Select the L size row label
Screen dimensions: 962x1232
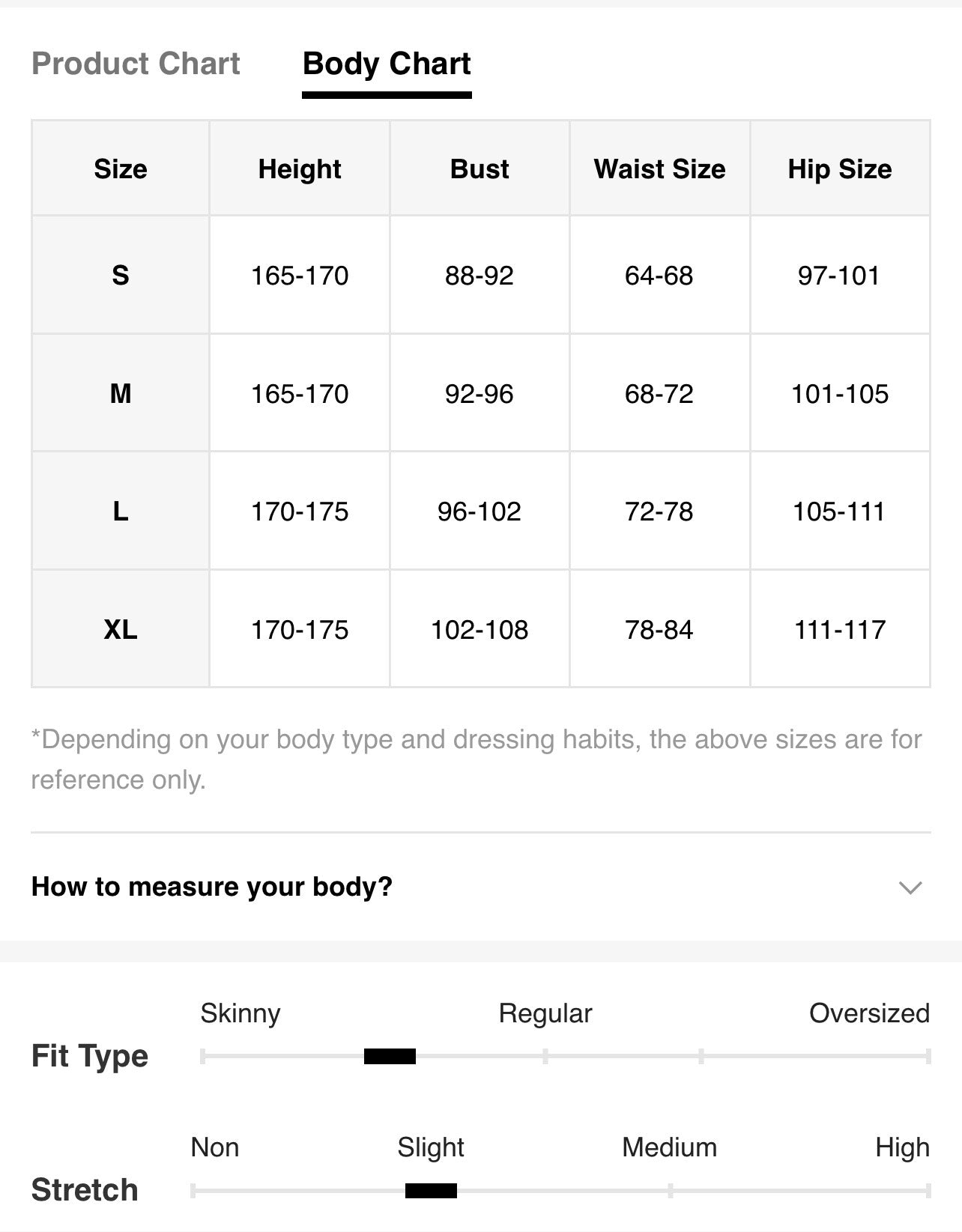click(121, 511)
